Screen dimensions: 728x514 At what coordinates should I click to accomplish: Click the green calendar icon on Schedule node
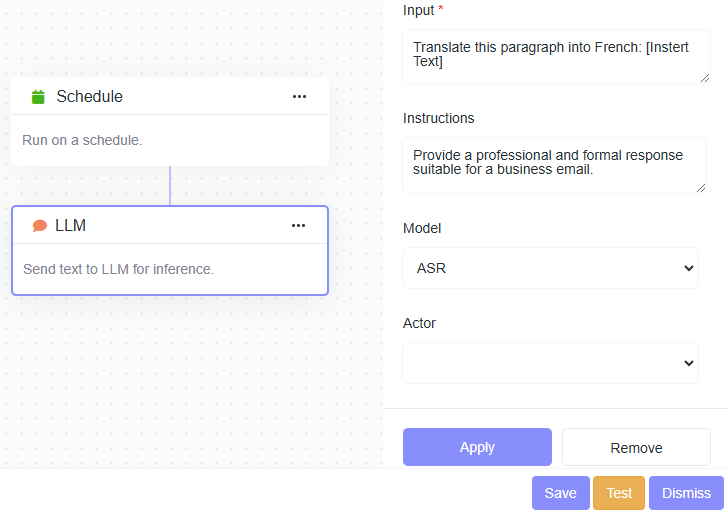coord(38,97)
